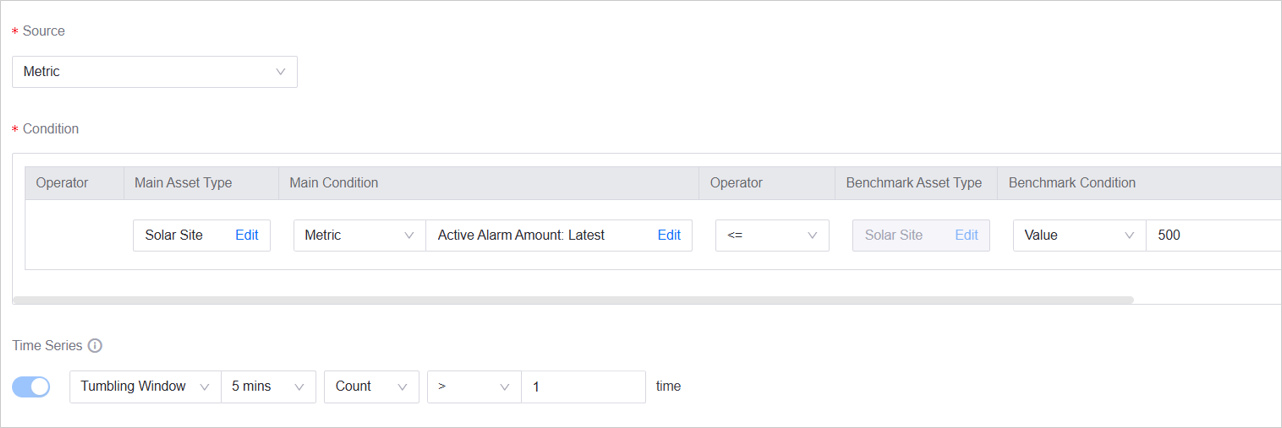Screen dimensions: 1282x428
Task: Click the Benchmark Asset Type column header
Action: point(913,183)
